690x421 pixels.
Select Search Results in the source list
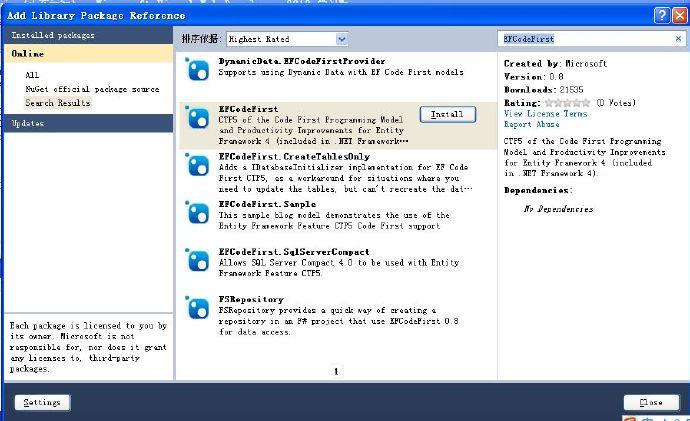click(x=58, y=103)
